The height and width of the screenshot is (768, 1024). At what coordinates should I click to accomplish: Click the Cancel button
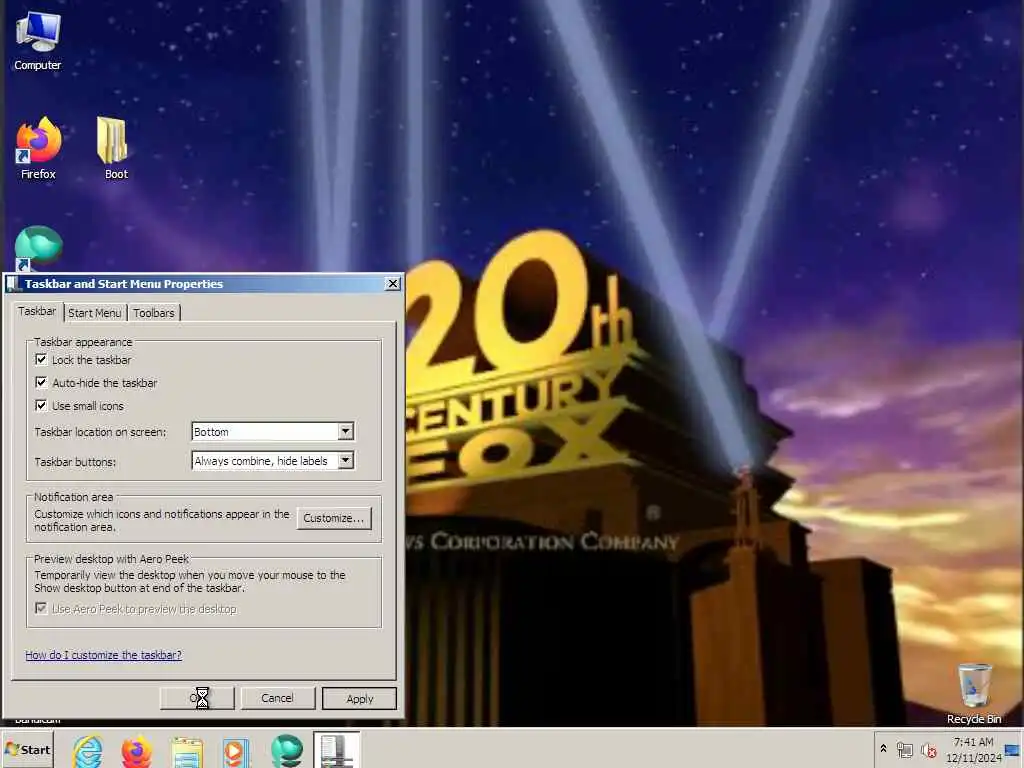click(278, 698)
